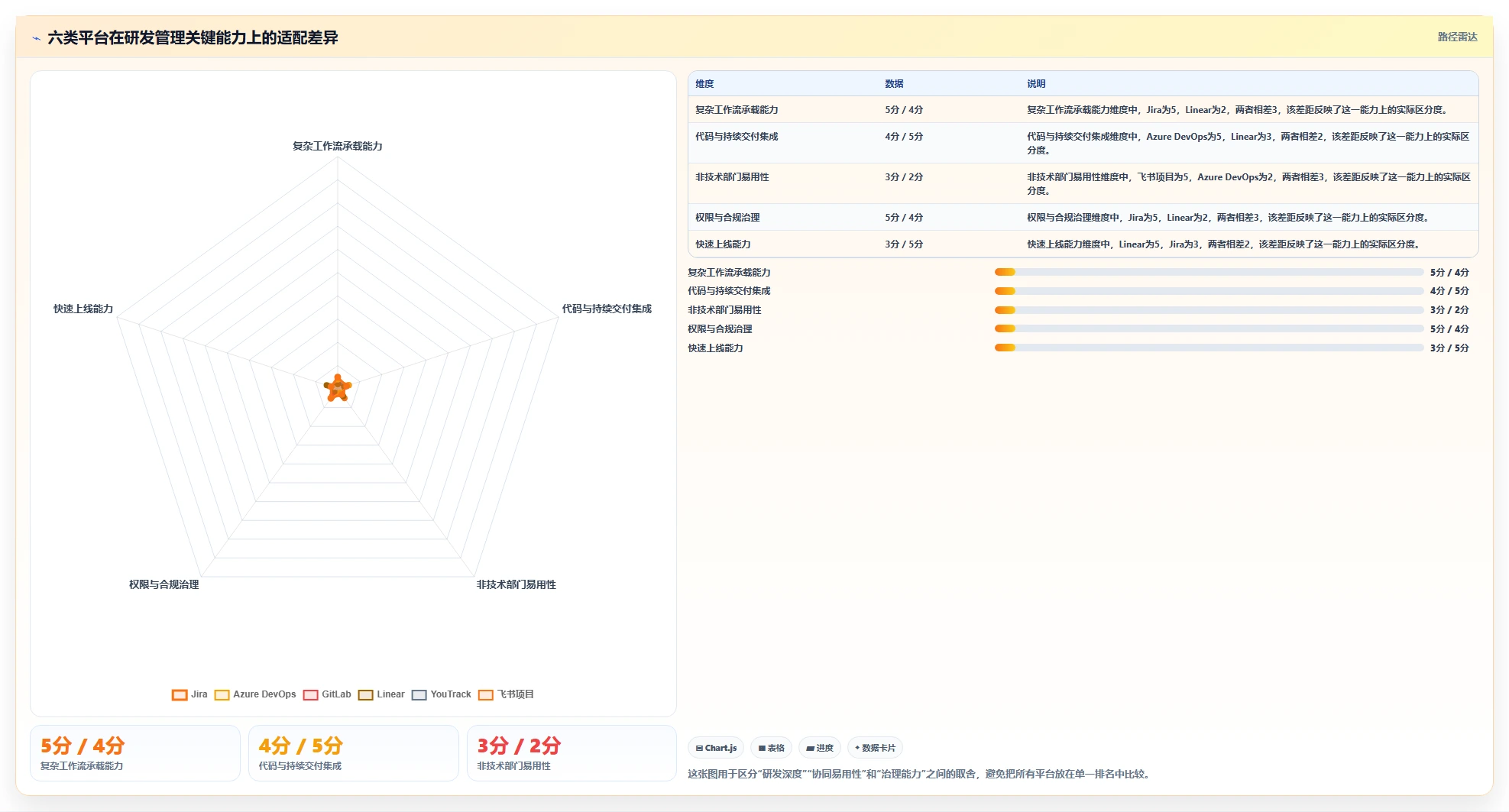The width and height of the screenshot is (1509, 812).
Task: Click the 5分 / 4分 復杂工作流承载能力 stat card
Action: tap(135, 753)
